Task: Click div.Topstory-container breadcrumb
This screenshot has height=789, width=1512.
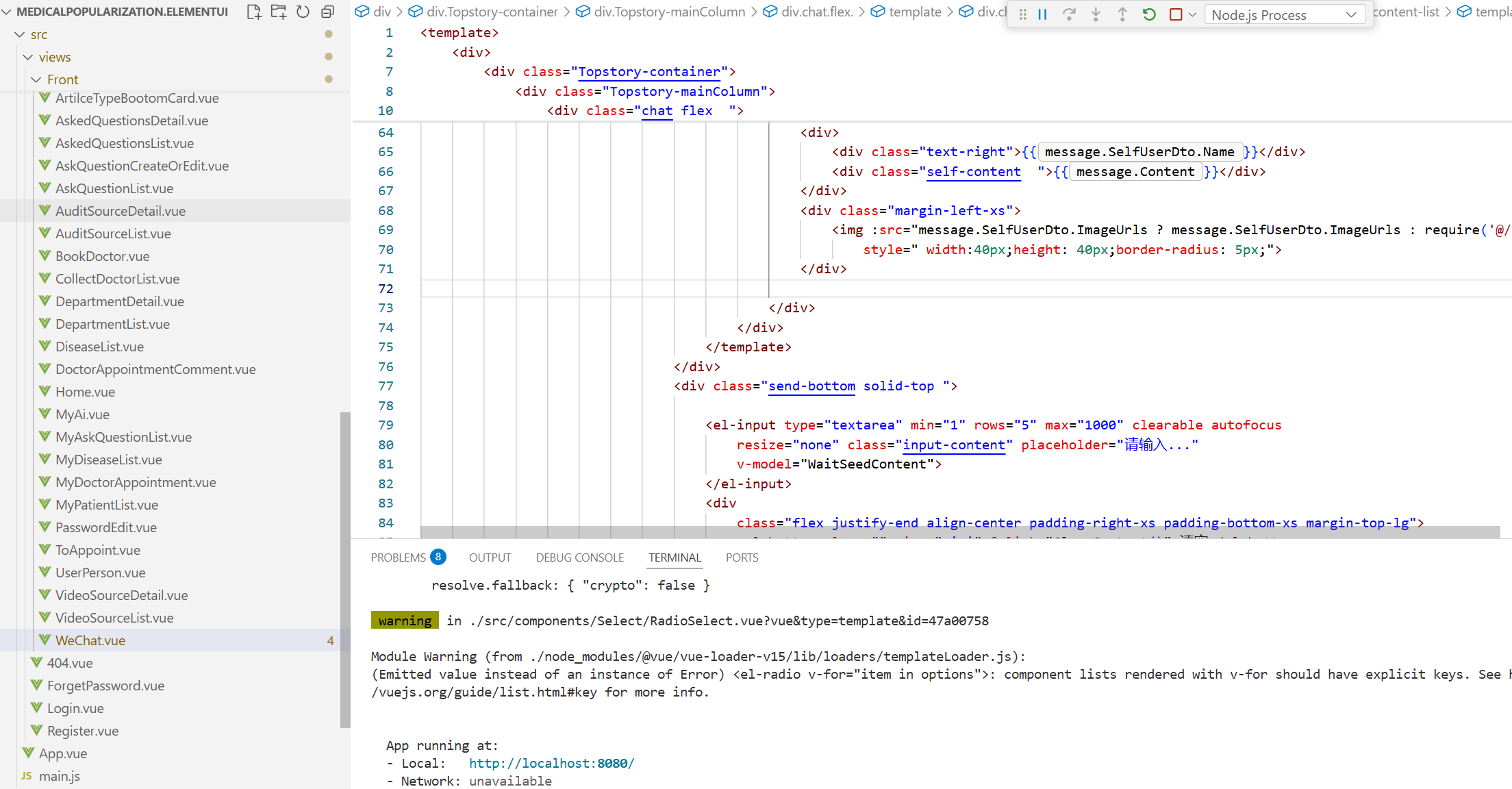Action: click(x=483, y=12)
